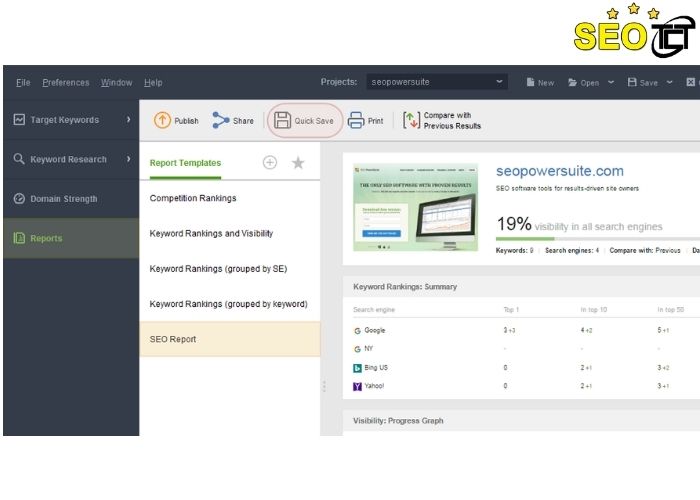Click the NY Google icon
The height and width of the screenshot is (500, 700).
click(x=357, y=349)
